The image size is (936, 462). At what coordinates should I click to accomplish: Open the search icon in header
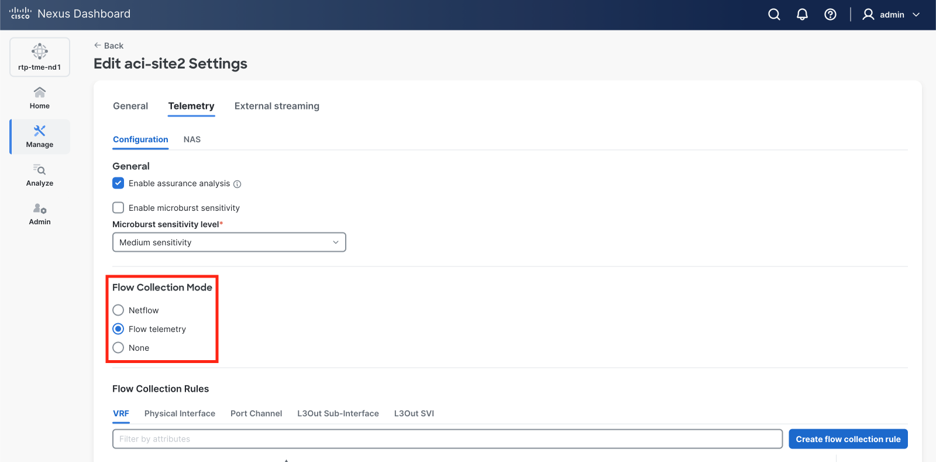pyautogui.click(x=774, y=15)
